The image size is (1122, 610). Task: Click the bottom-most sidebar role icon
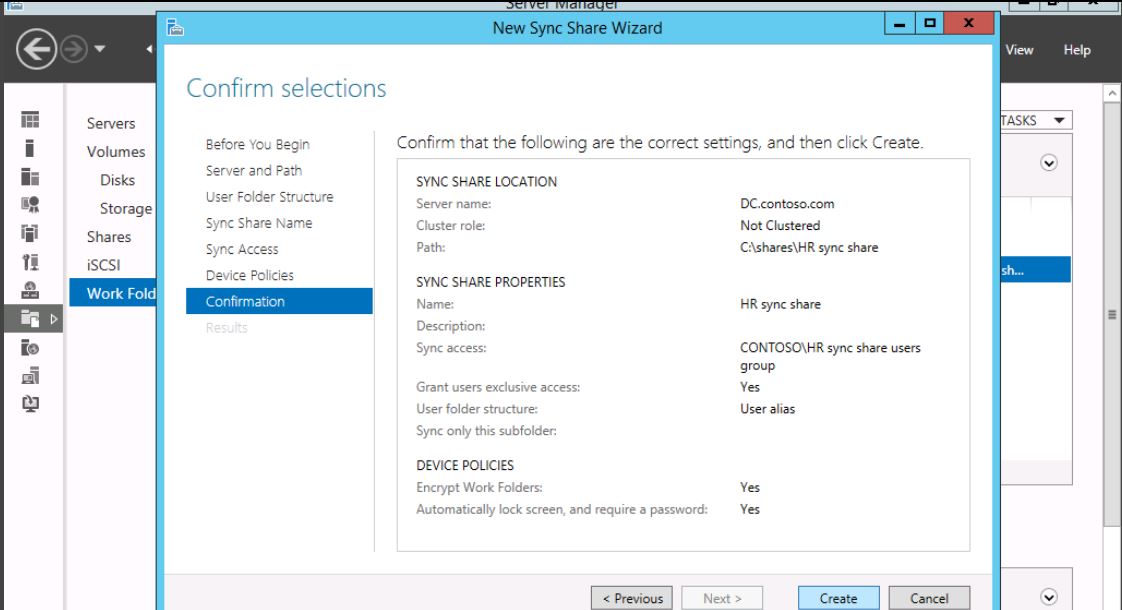click(x=30, y=404)
